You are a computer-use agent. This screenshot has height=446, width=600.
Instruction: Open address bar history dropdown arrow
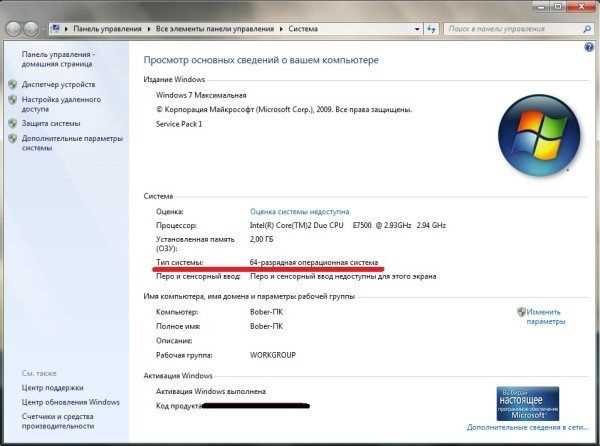[x=417, y=29]
